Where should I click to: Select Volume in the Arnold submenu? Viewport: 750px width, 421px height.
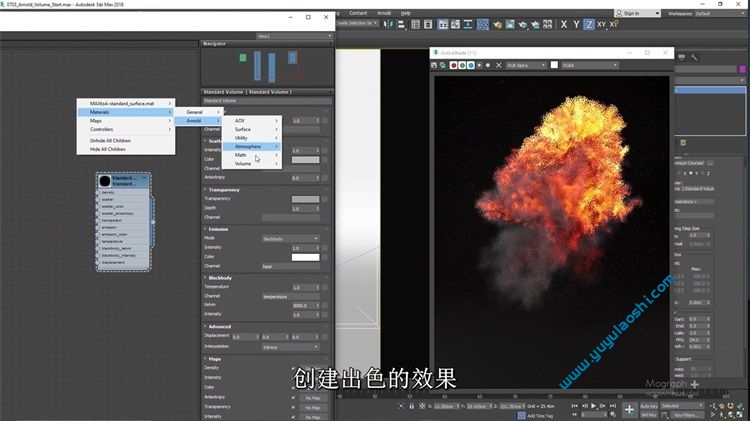pyautogui.click(x=252, y=164)
